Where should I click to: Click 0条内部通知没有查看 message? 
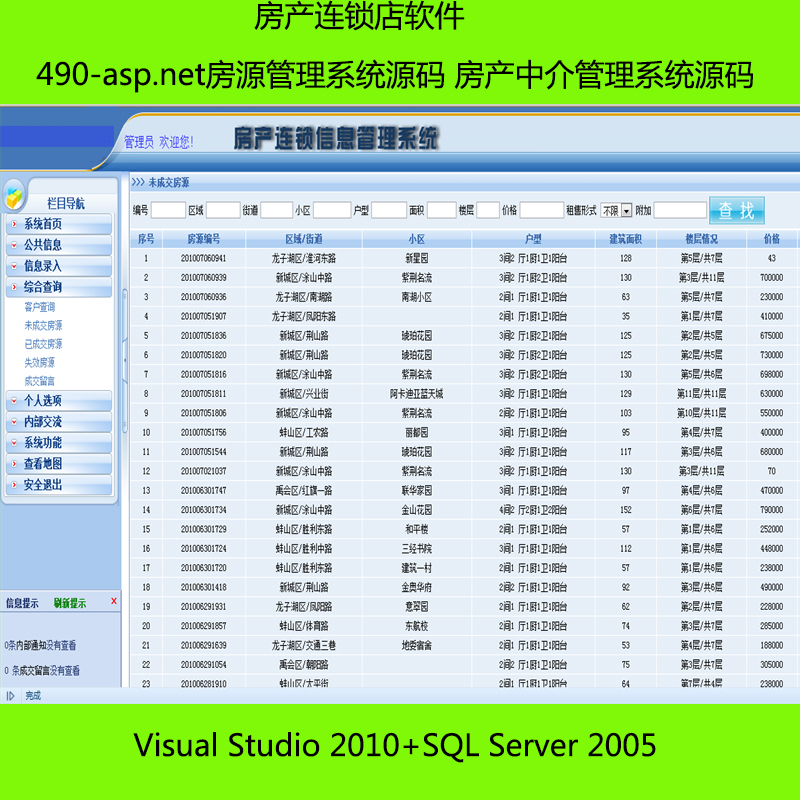pos(40,645)
